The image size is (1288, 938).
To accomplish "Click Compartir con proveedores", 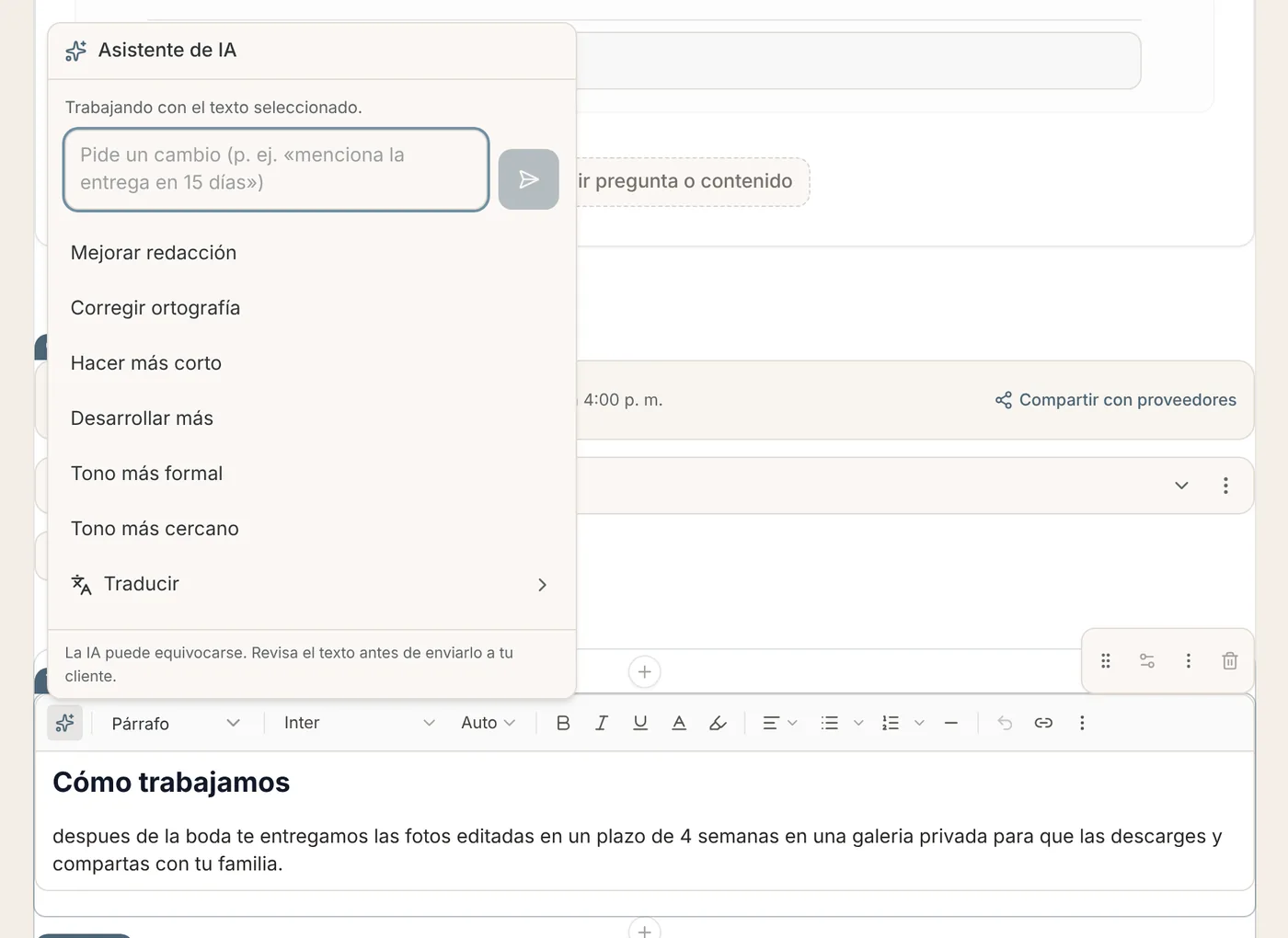I will [x=1115, y=400].
